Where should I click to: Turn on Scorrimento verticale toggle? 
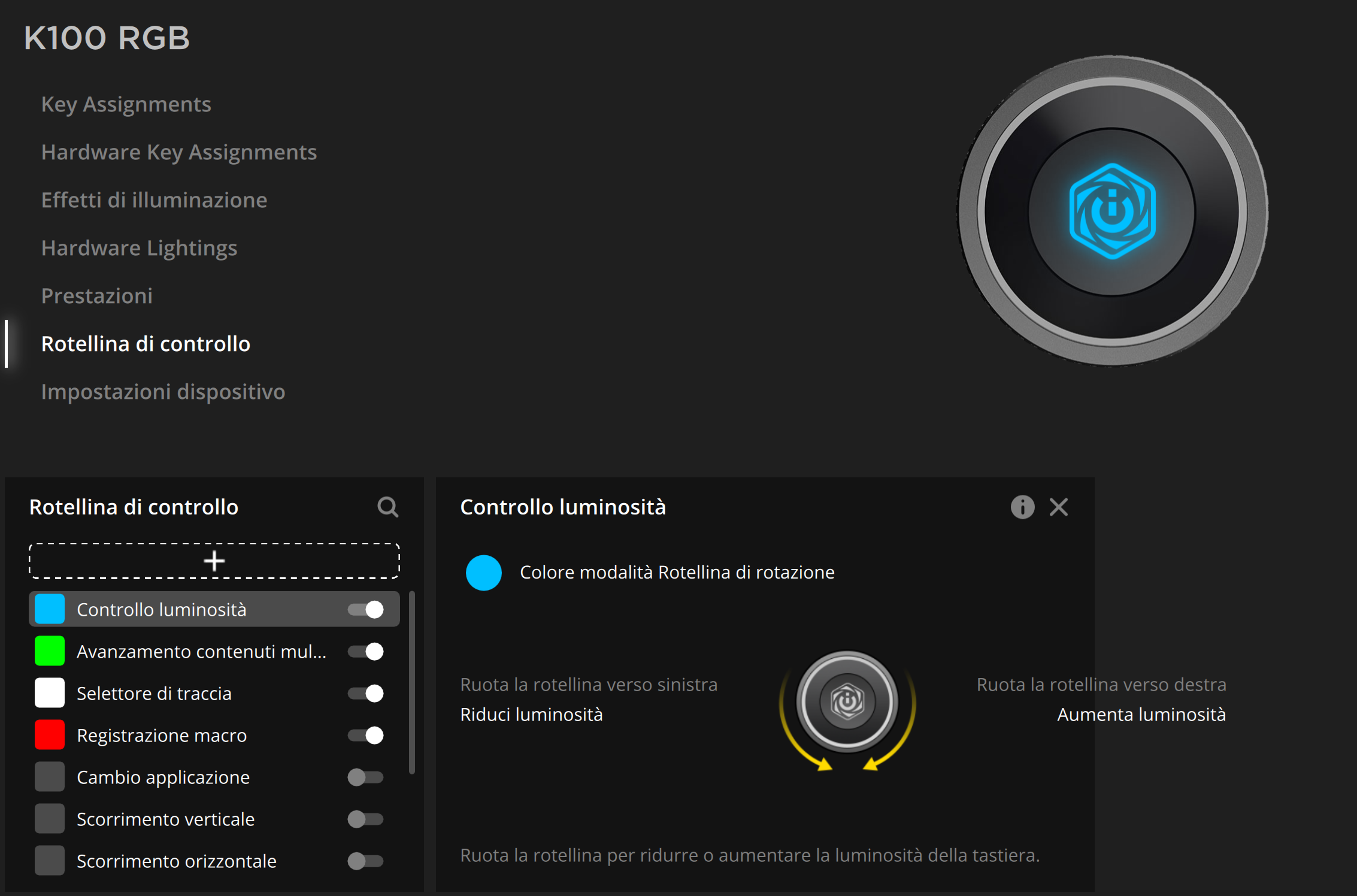click(365, 819)
